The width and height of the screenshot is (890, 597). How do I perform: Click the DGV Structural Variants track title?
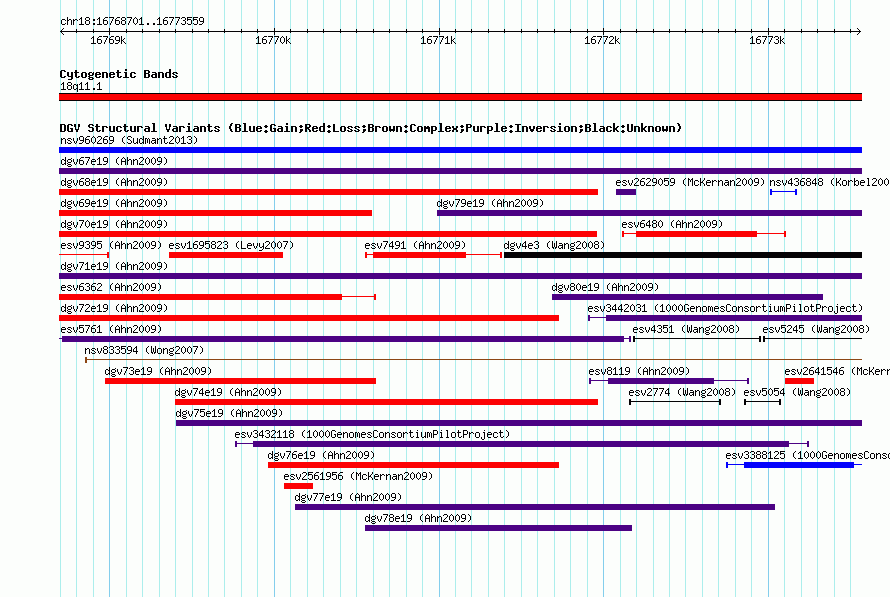tap(371, 128)
